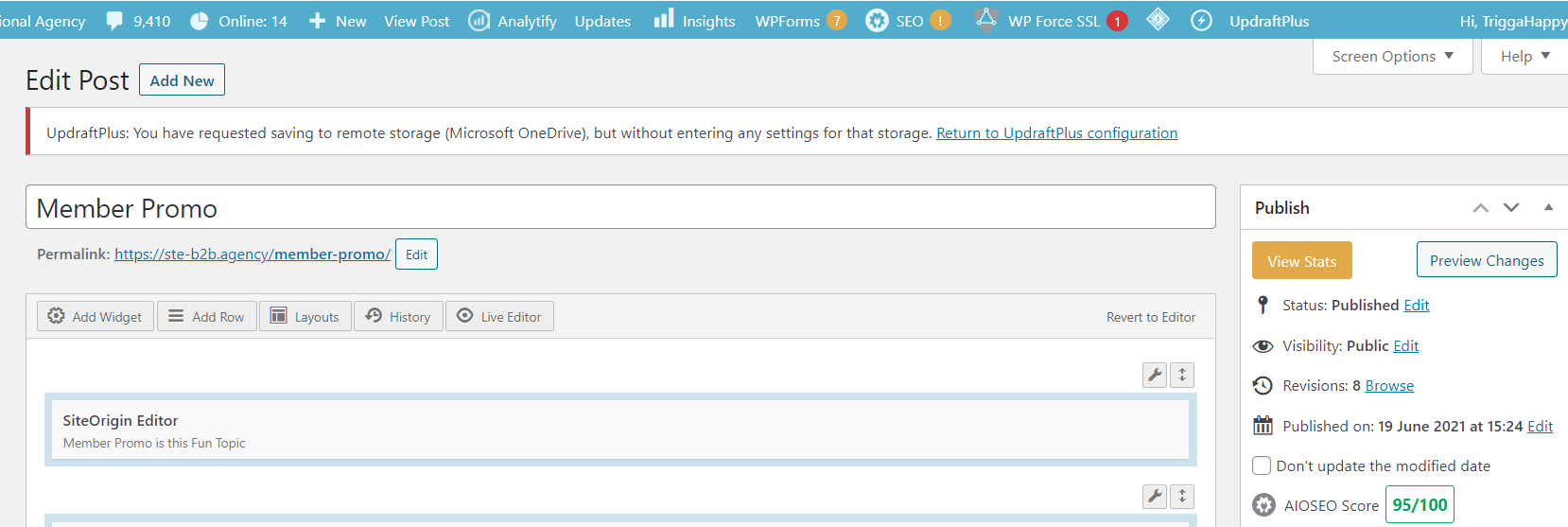
Task: Open the WPForms menu item
Action: point(787,21)
